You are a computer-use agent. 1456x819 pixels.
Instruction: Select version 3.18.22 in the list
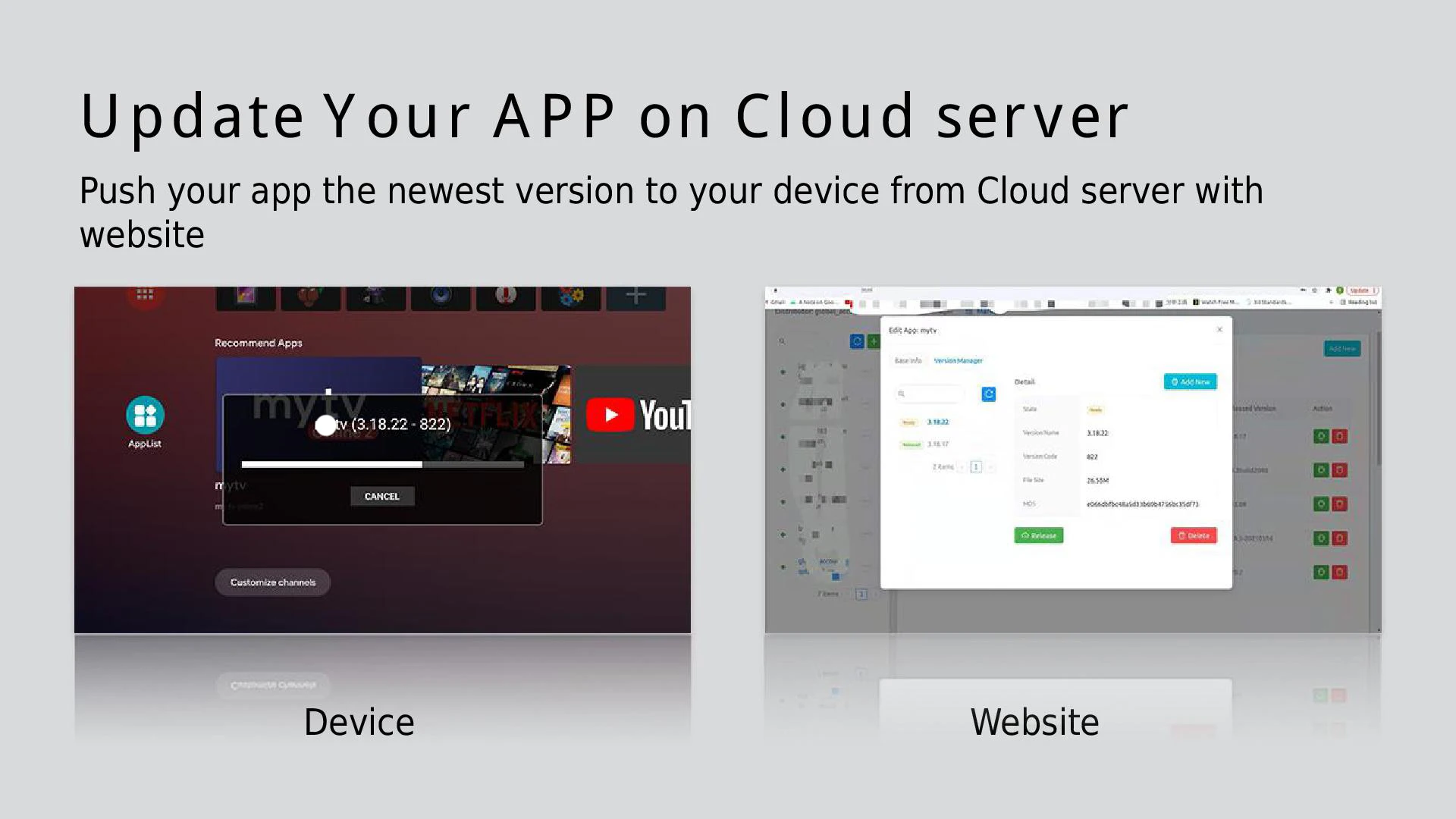(937, 422)
